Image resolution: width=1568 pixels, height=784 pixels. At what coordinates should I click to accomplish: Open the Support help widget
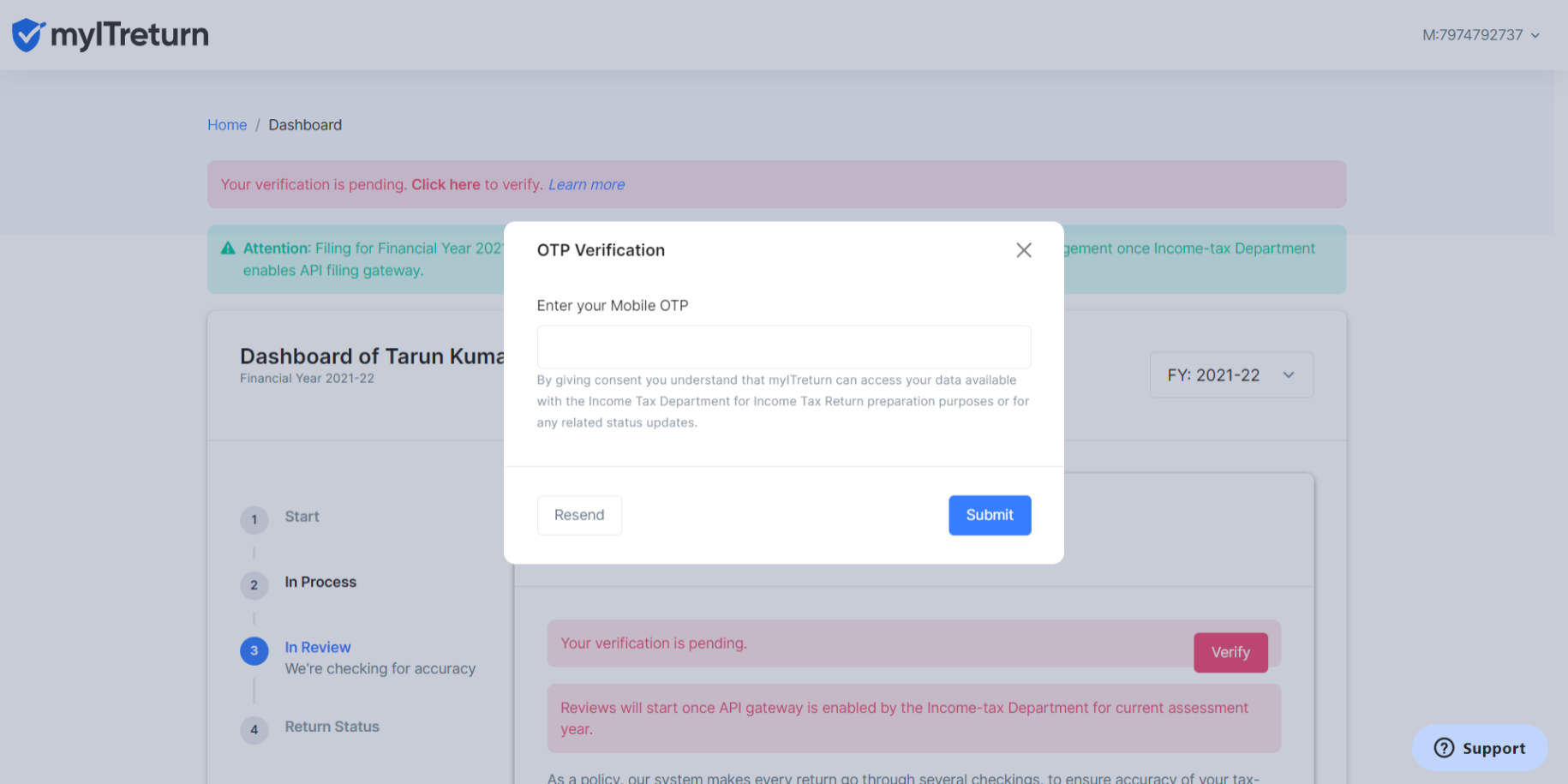tap(1480, 748)
